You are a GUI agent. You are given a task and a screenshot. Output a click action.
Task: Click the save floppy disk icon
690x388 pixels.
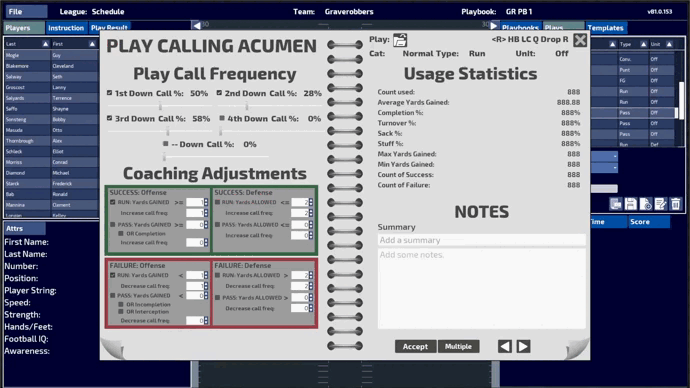(630, 204)
